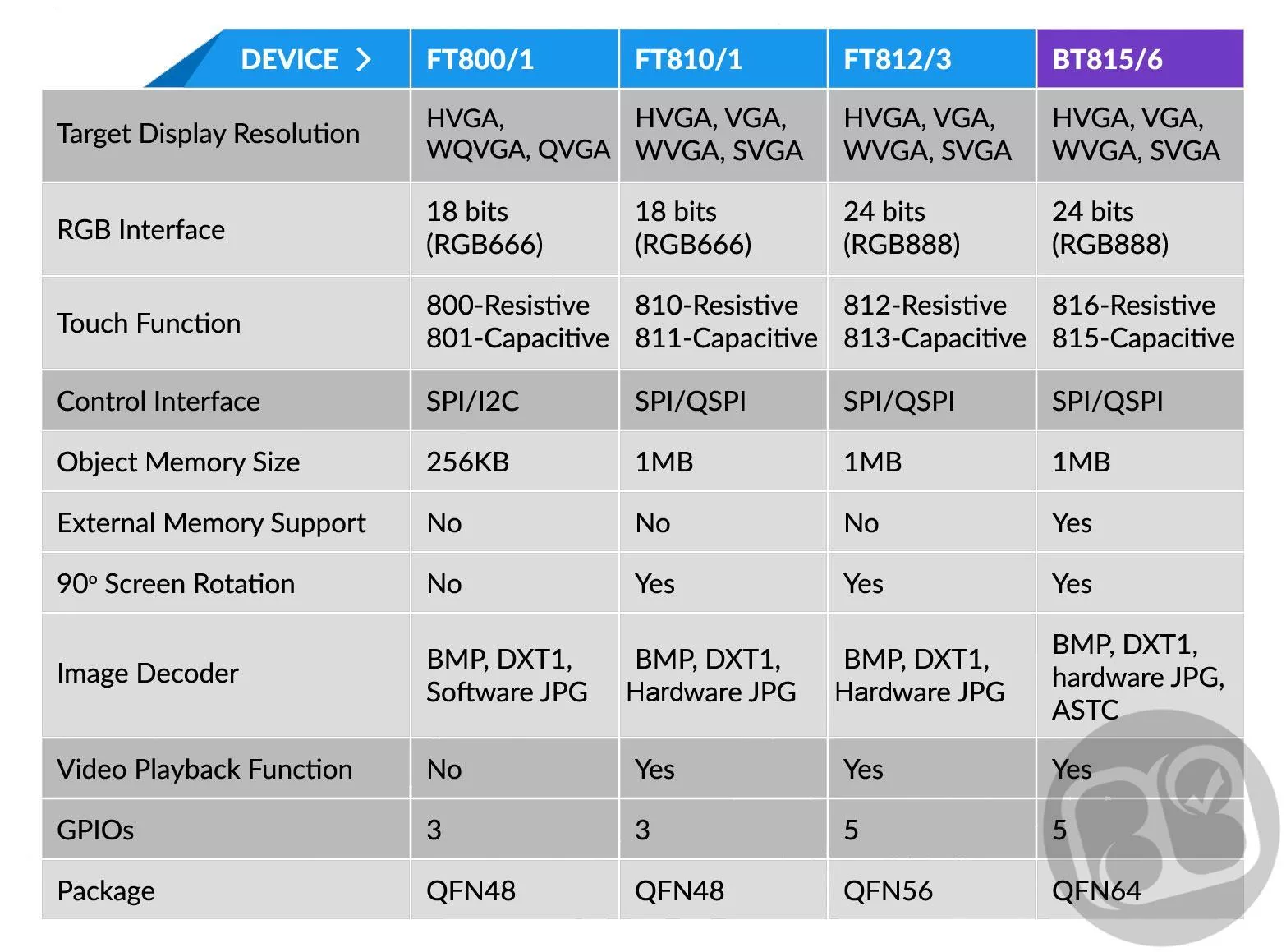Select the FT812/3 column header
The image size is (1286, 952).
pos(932,59)
